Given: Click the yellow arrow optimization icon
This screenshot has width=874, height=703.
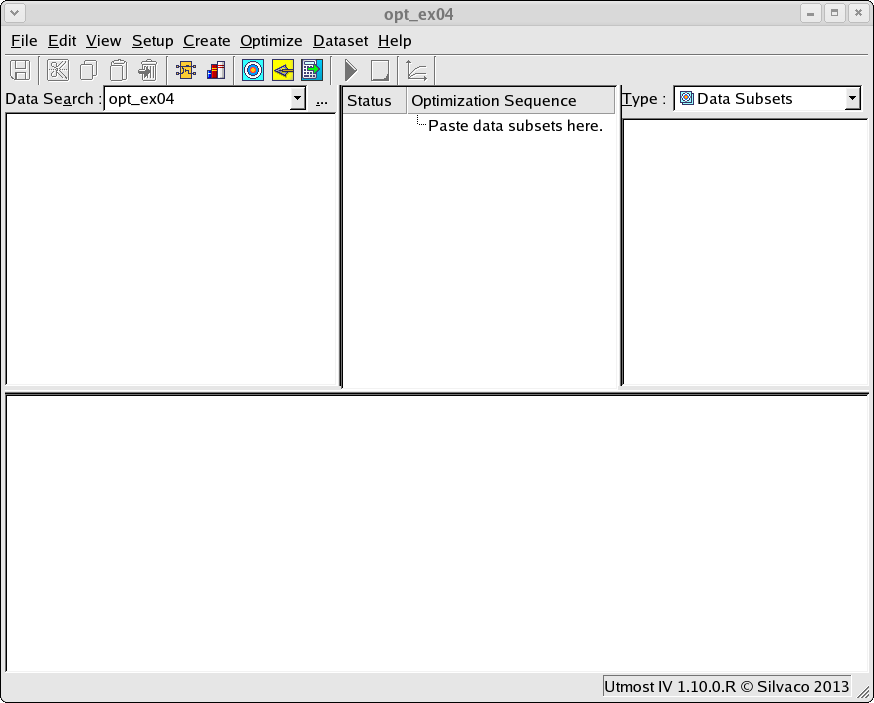Looking at the screenshot, I should point(283,71).
